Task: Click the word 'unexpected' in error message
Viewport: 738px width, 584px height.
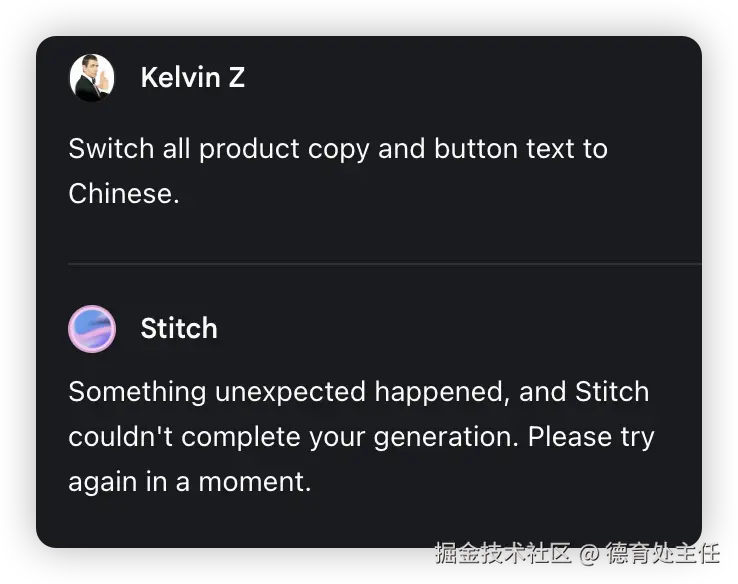Action: [x=290, y=392]
